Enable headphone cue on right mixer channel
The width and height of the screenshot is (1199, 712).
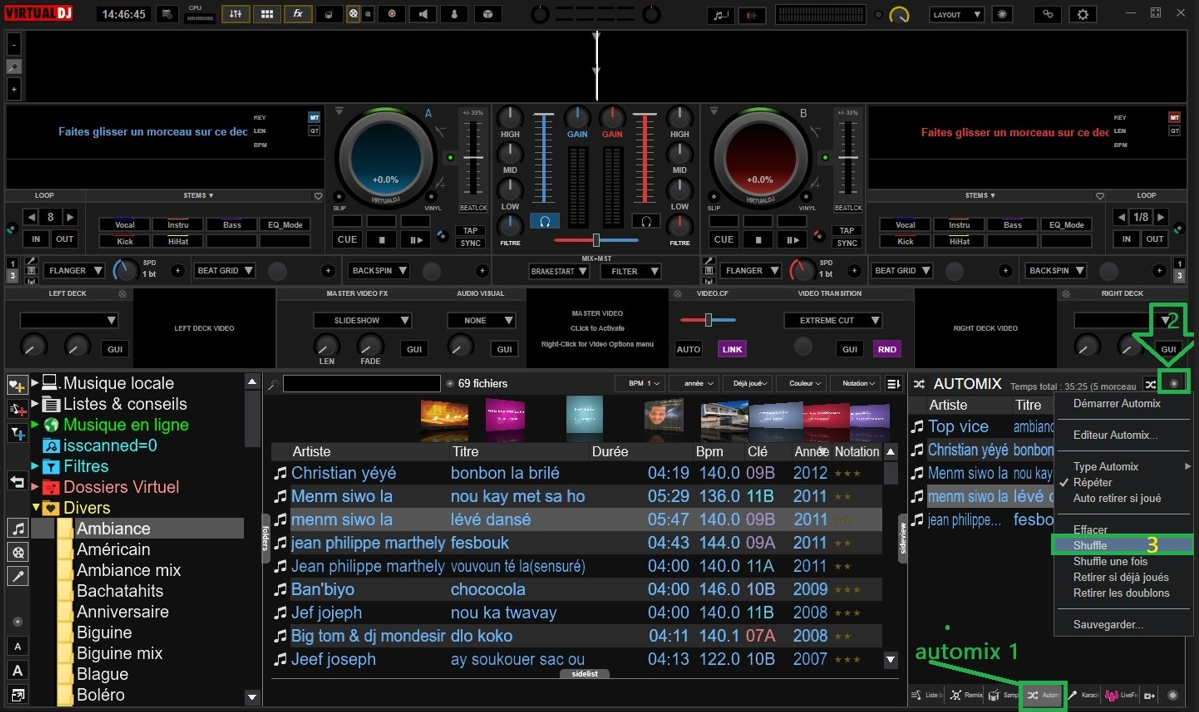(x=646, y=222)
